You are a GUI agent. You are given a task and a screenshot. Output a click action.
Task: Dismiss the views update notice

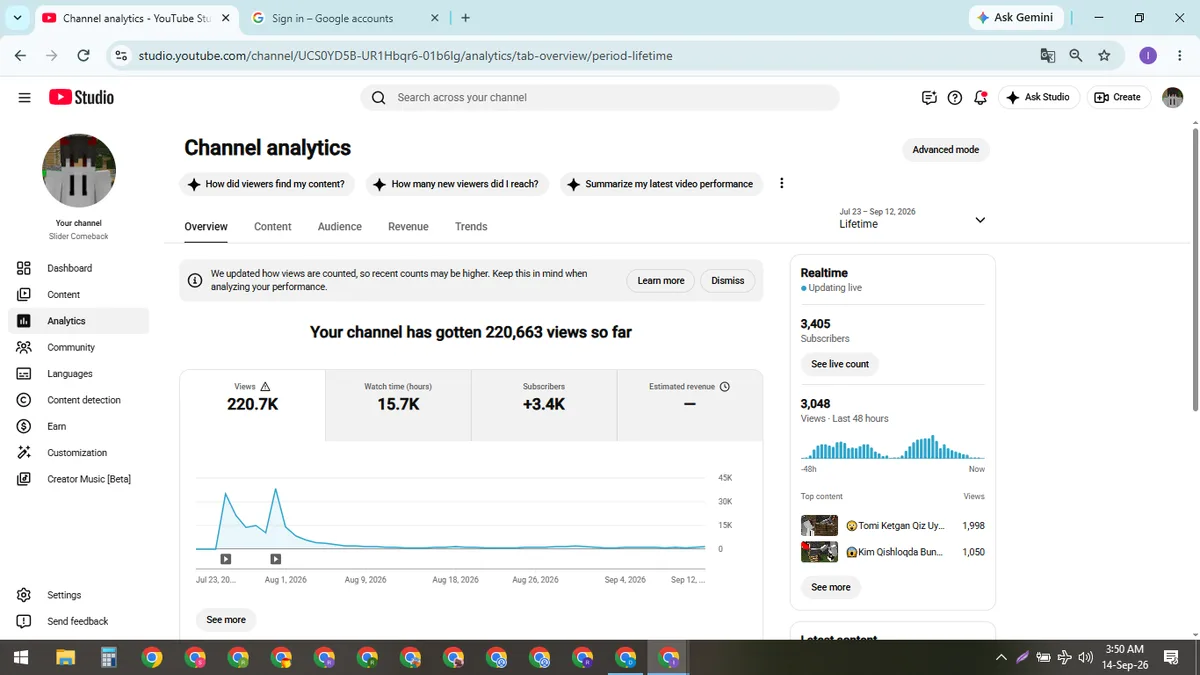point(728,281)
